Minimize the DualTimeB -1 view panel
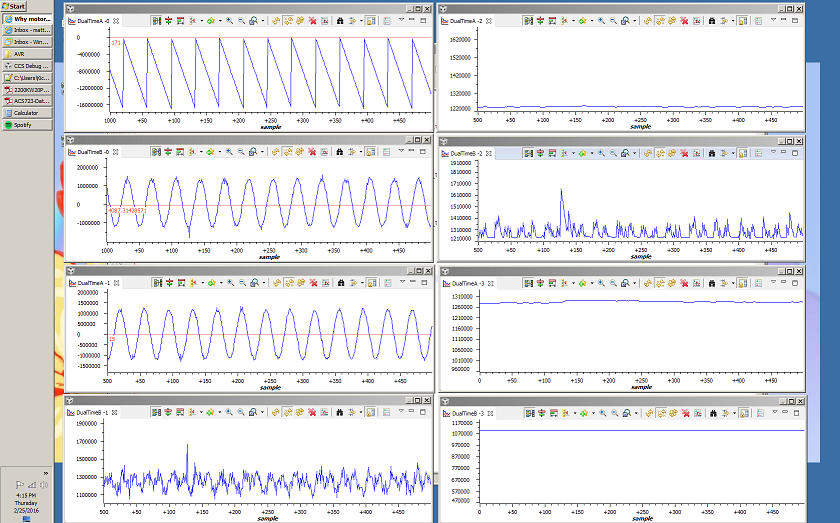 (x=411, y=411)
